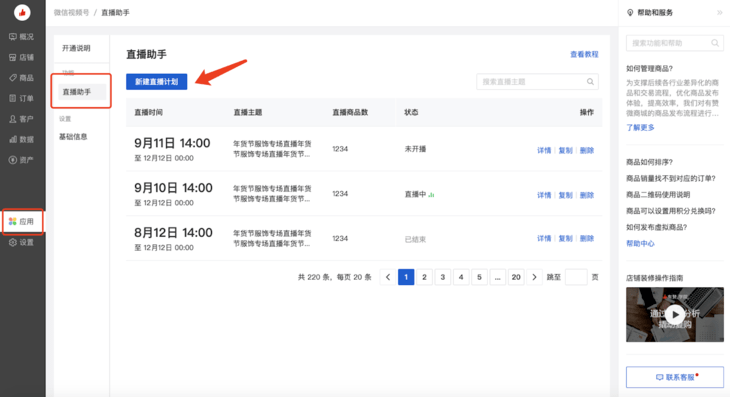Open the 应用 apps section
The height and width of the screenshot is (397, 730).
pos(21,222)
